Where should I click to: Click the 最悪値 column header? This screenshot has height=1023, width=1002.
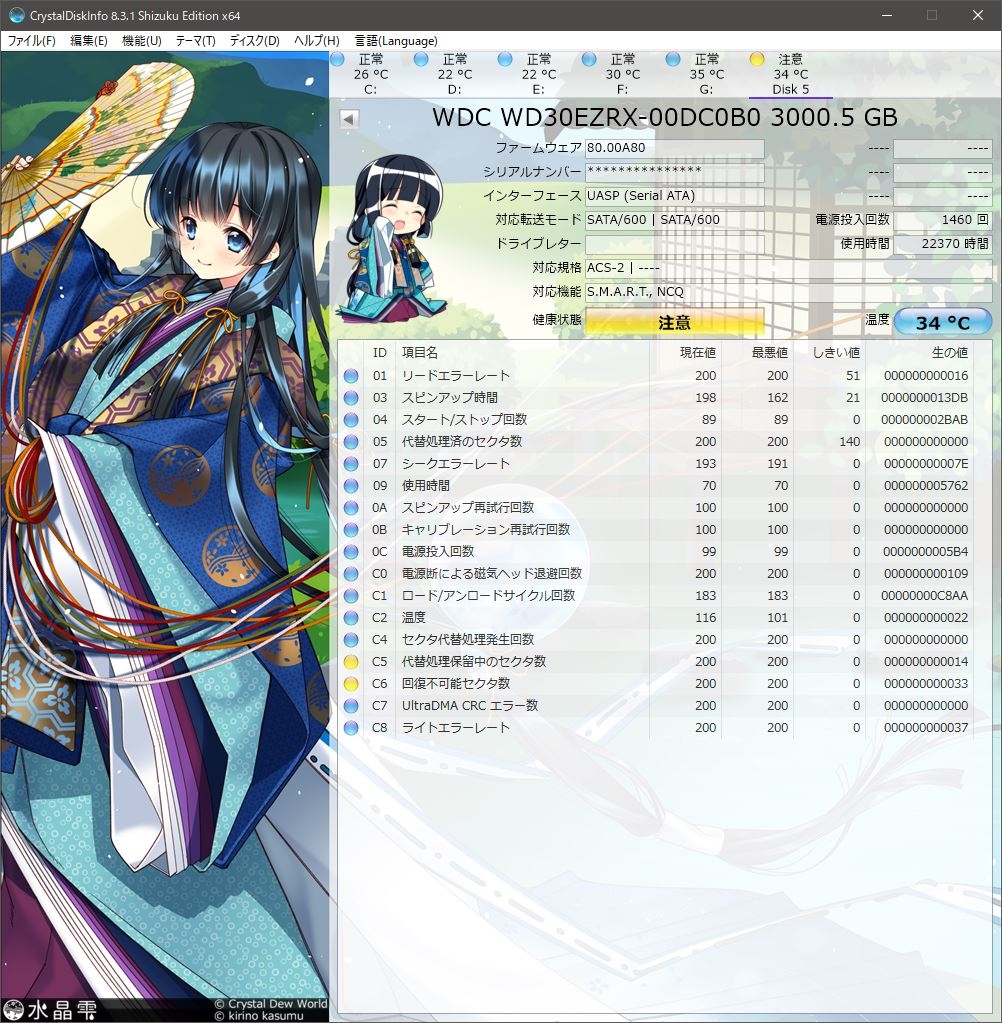tap(769, 353)
